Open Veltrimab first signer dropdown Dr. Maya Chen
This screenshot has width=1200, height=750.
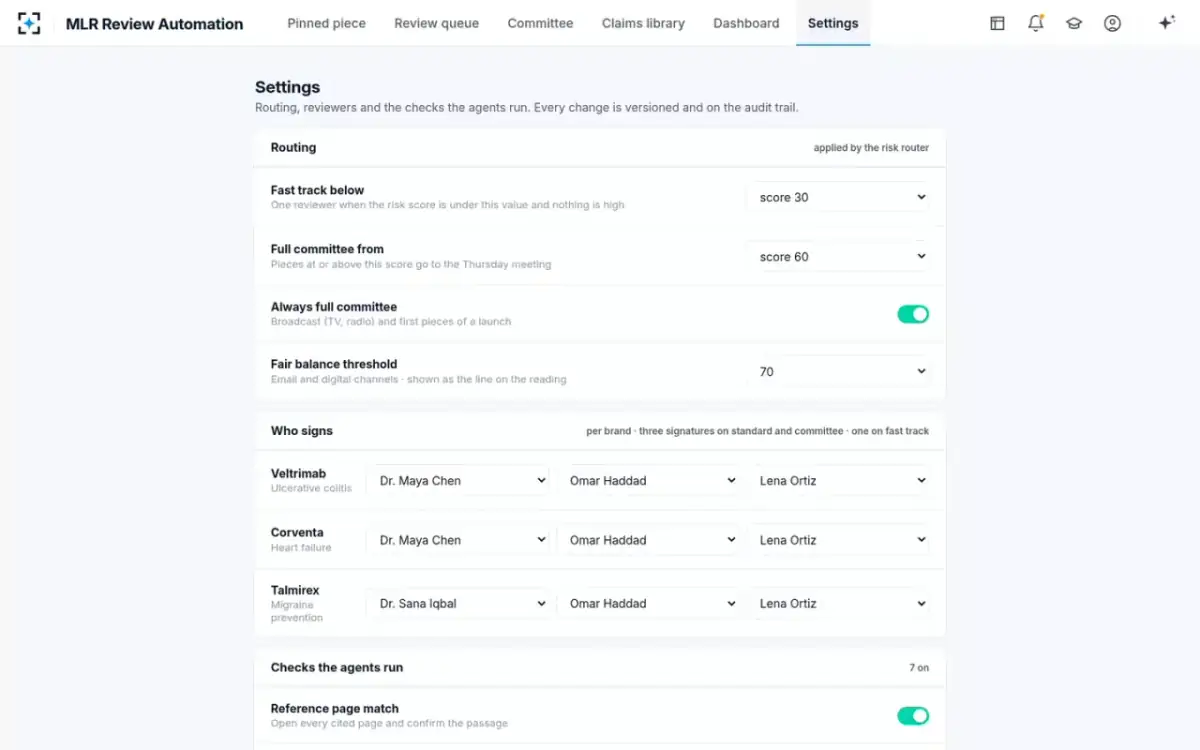458,481
